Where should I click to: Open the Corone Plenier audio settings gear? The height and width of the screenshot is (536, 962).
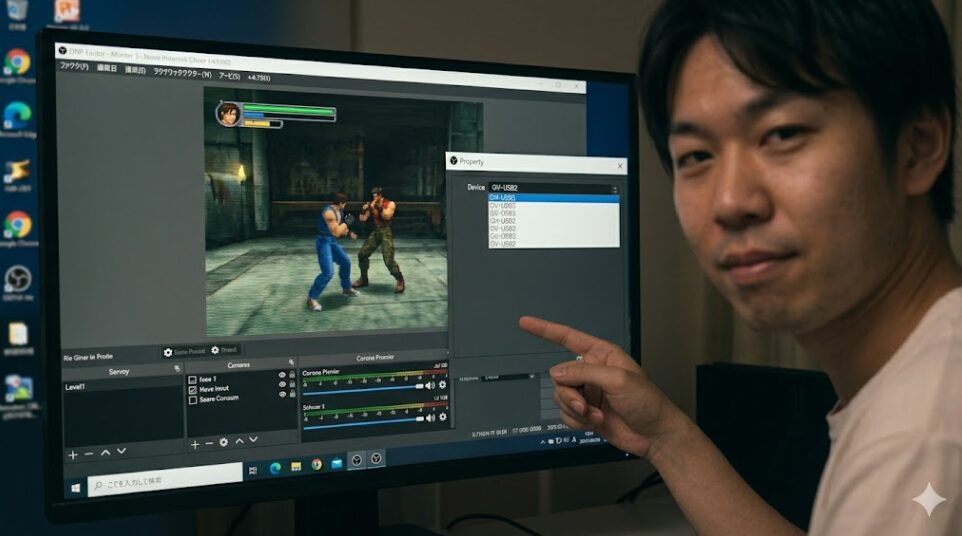(x=442, y=385)
